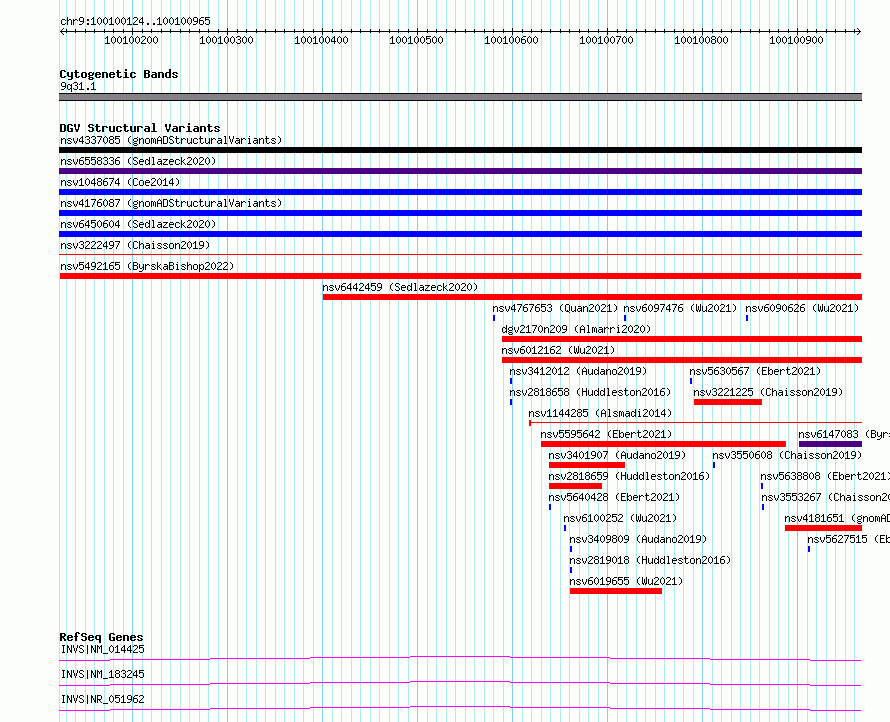This screenshot has width=890, height=722.
Task: Click nsv6090626 (Wu2021) variant label
Action: (x=802, y=308)
